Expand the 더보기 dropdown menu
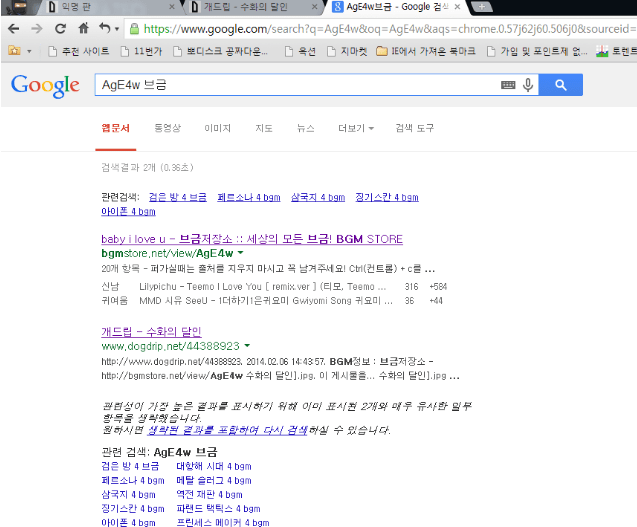637x527 pixels. (356, 128)
